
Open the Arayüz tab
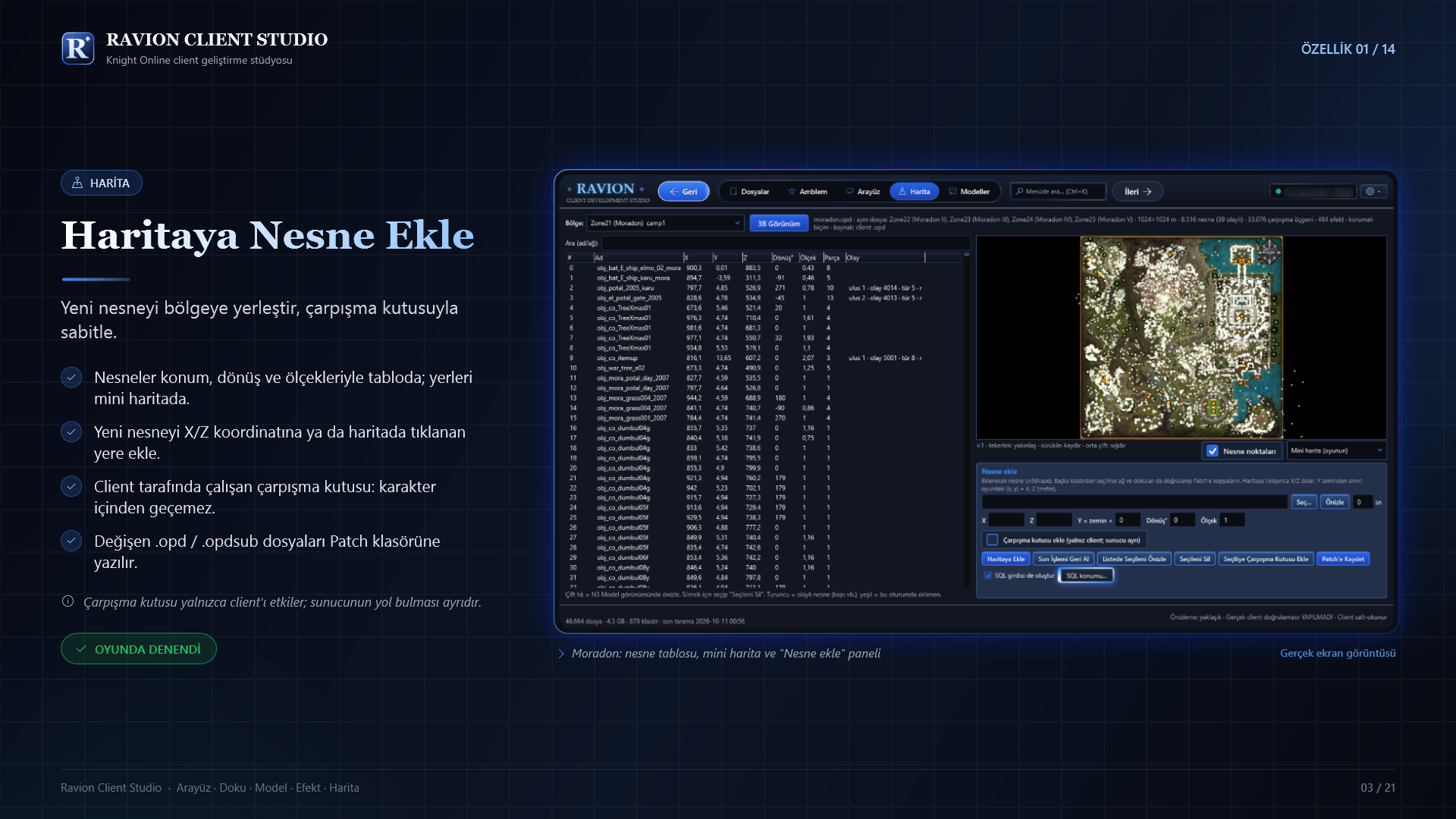(x=863, y=192)
